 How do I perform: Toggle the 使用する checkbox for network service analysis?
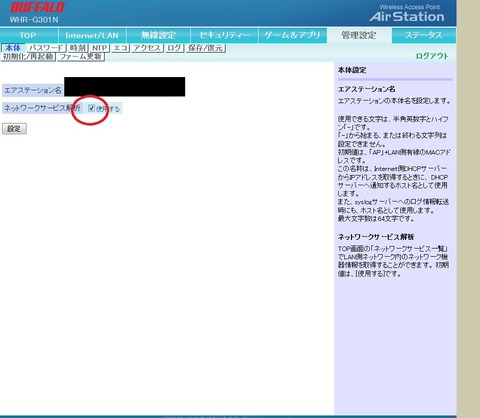coord(92,108)
